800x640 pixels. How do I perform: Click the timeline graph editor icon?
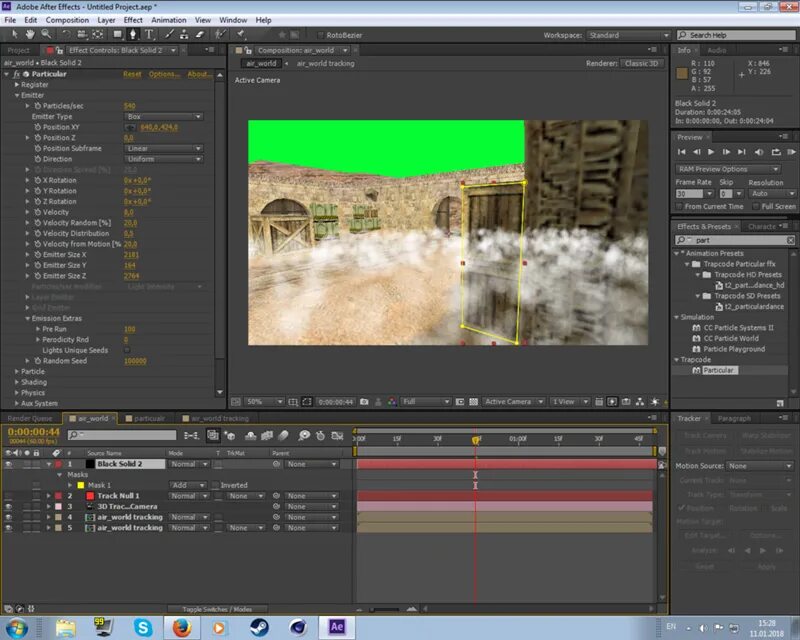pos(337,435)
